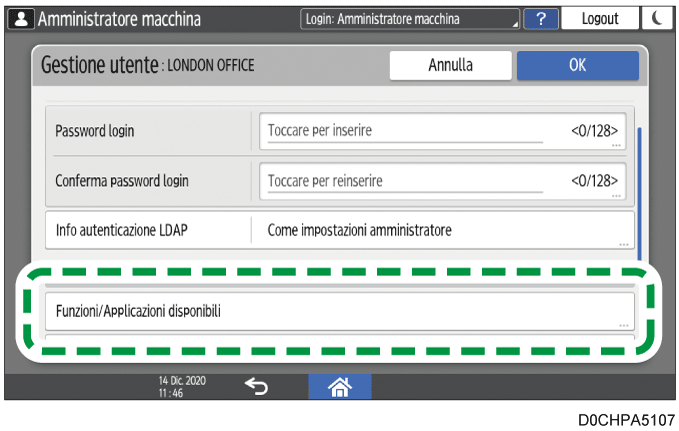Tap the partially visible row below Funzioni/Applicazioni
This screenshot has height=431, width=679.
(x=340, y=342)
